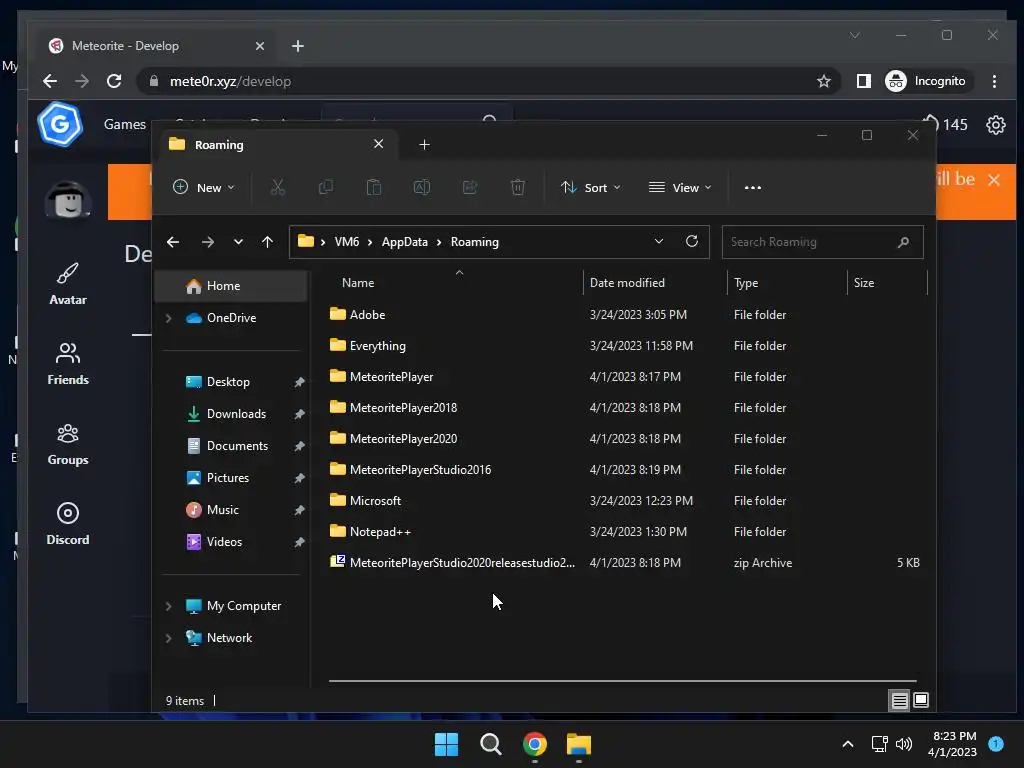Click the Meteorite G logo
This screenshot has height=768, width=1024.
coord(60,124)
